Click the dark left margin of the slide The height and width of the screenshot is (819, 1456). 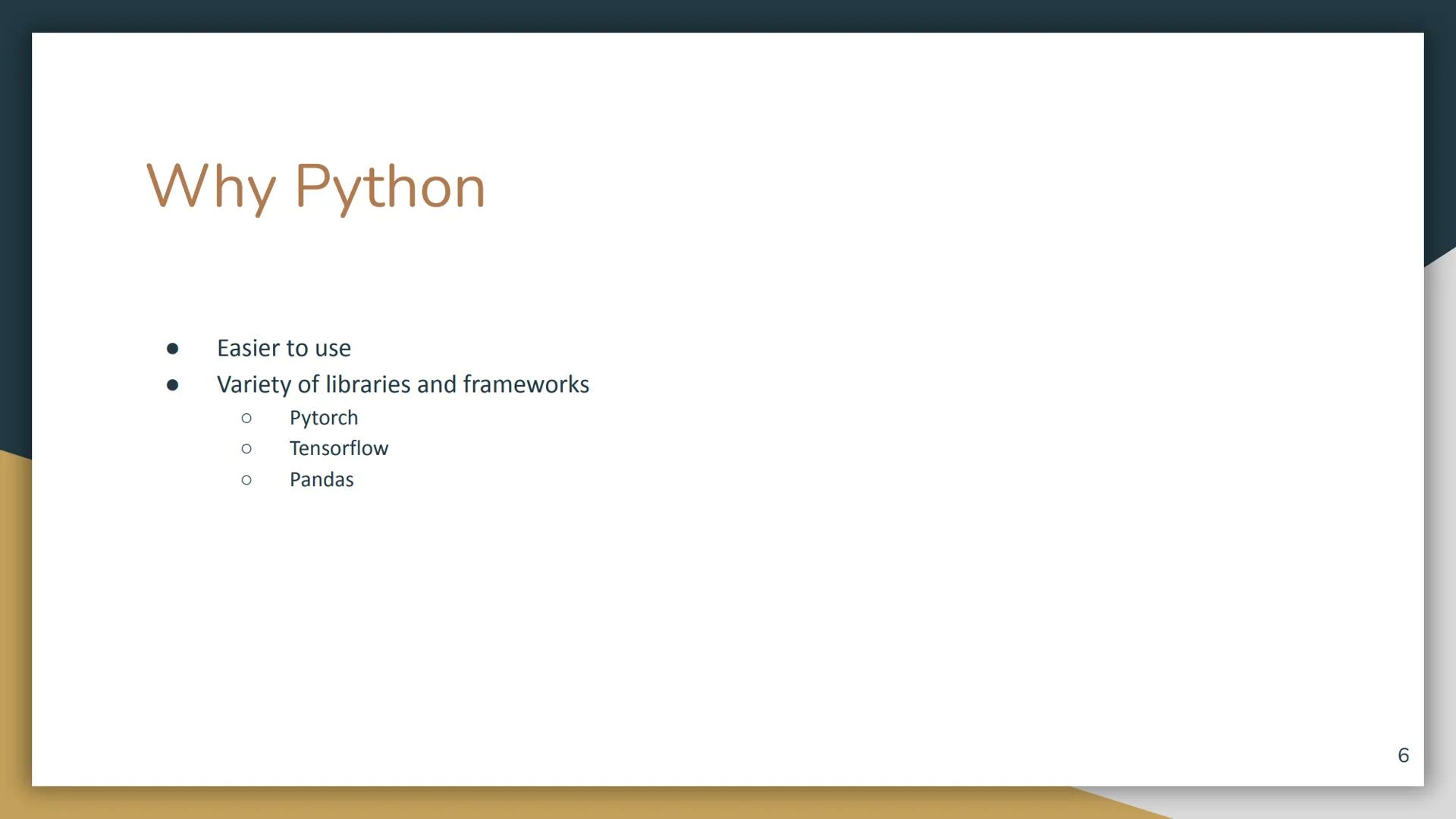tap(15, 227)
